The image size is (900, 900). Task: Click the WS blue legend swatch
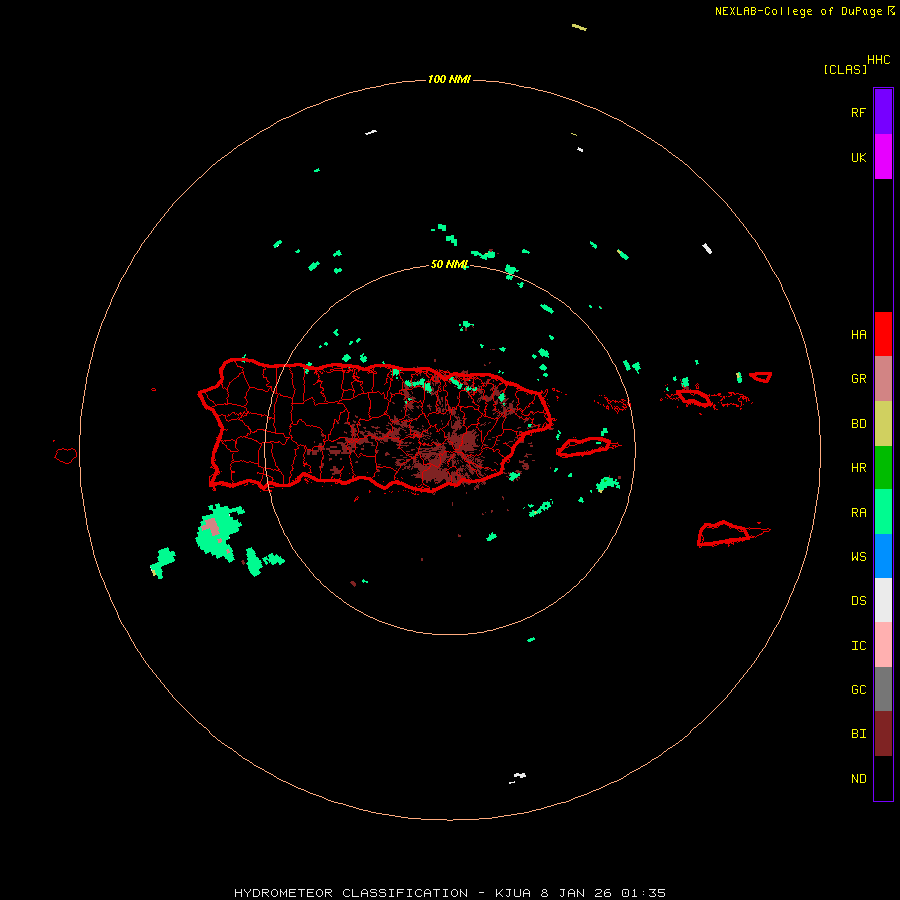tap(883, 556)
